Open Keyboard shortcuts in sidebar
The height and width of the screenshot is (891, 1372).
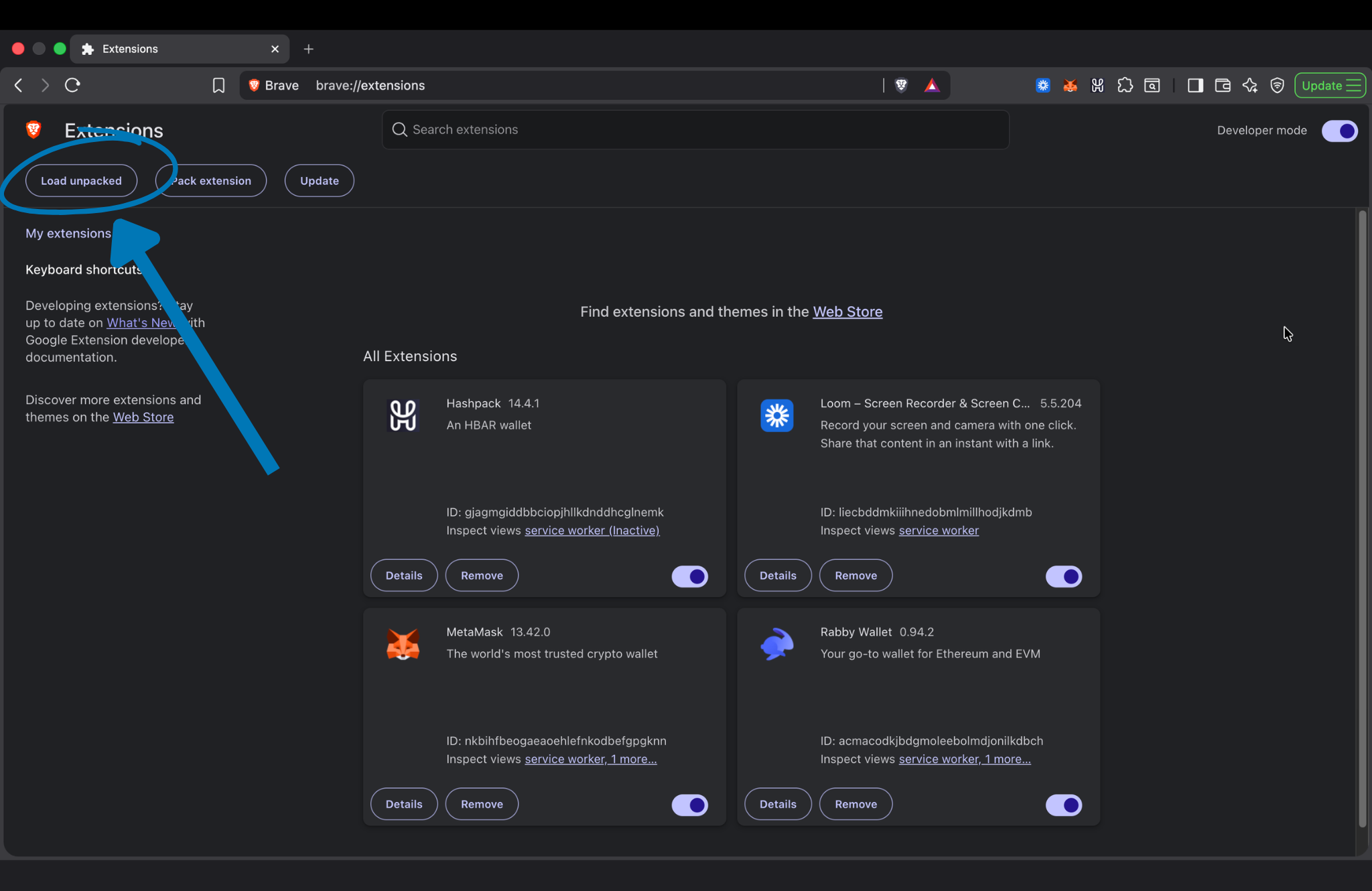coord(84,269)
